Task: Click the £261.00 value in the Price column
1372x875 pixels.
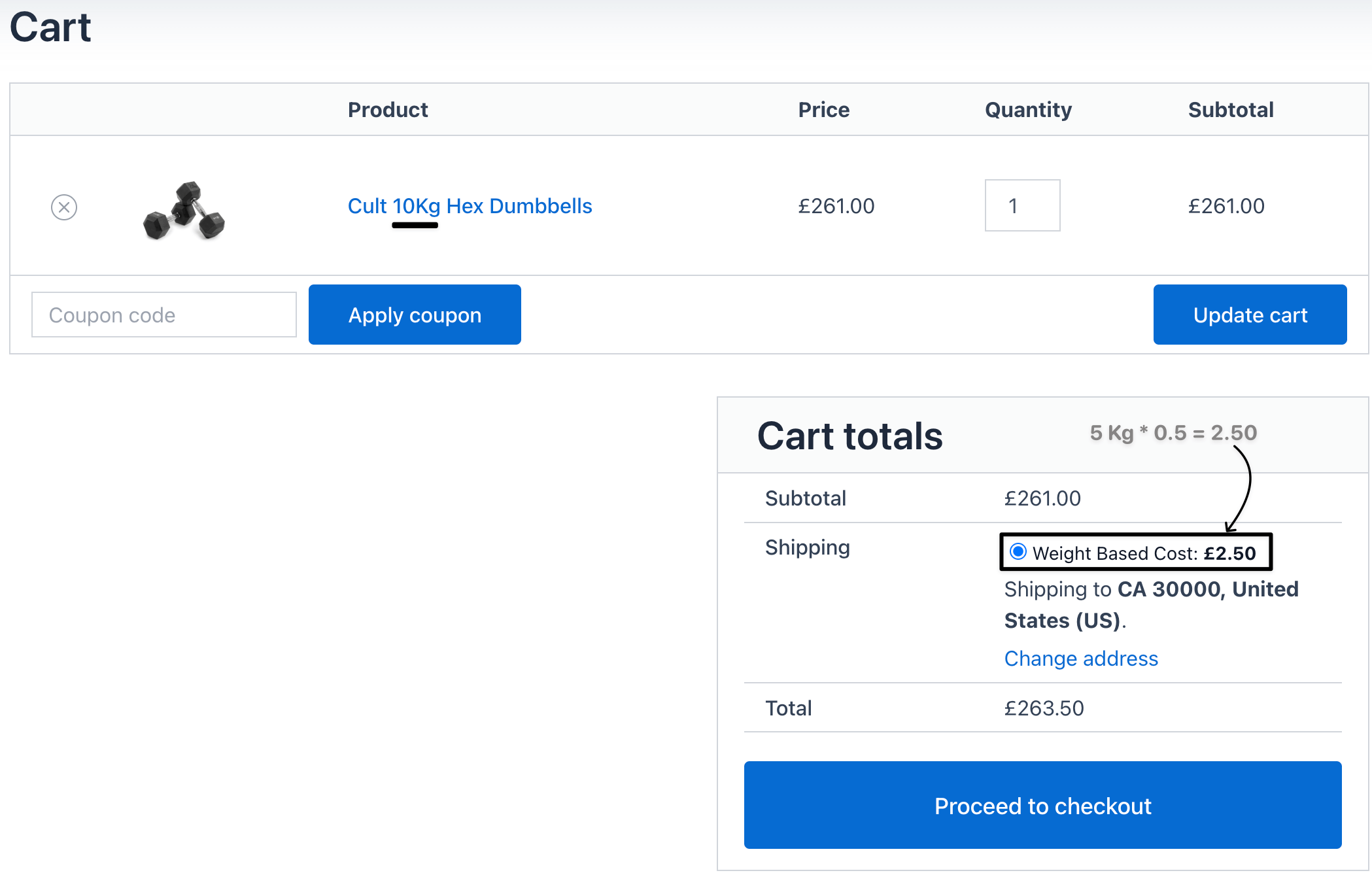Action: click(836, 206)
